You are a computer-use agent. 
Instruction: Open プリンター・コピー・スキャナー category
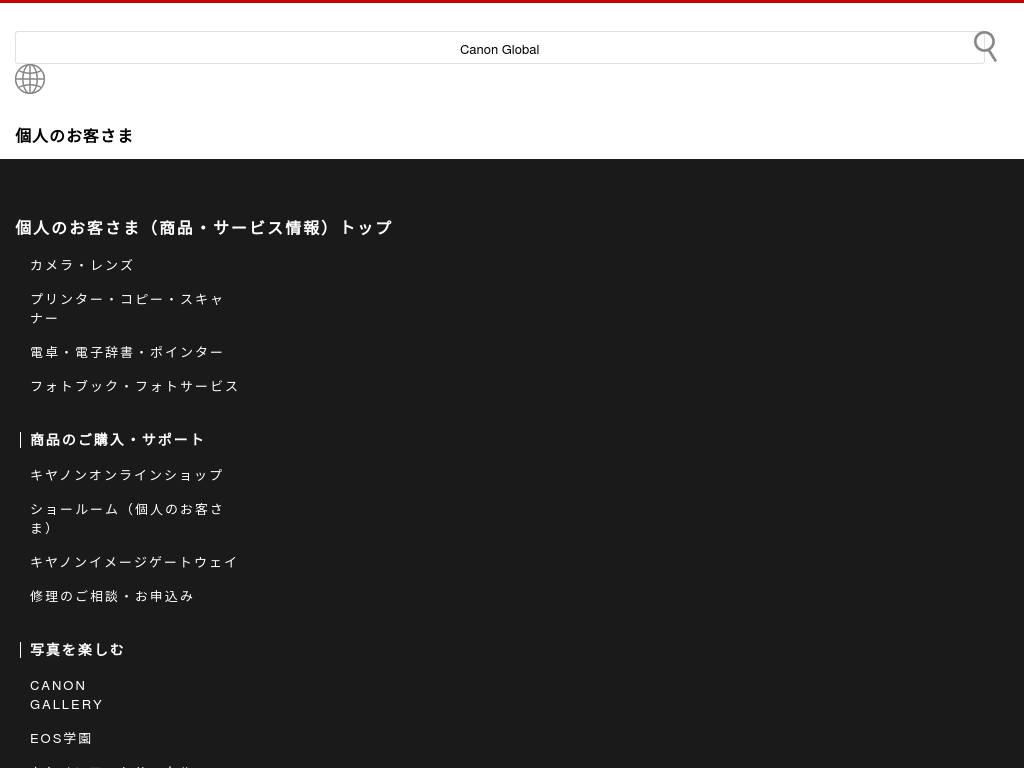(x=127, y=308)
